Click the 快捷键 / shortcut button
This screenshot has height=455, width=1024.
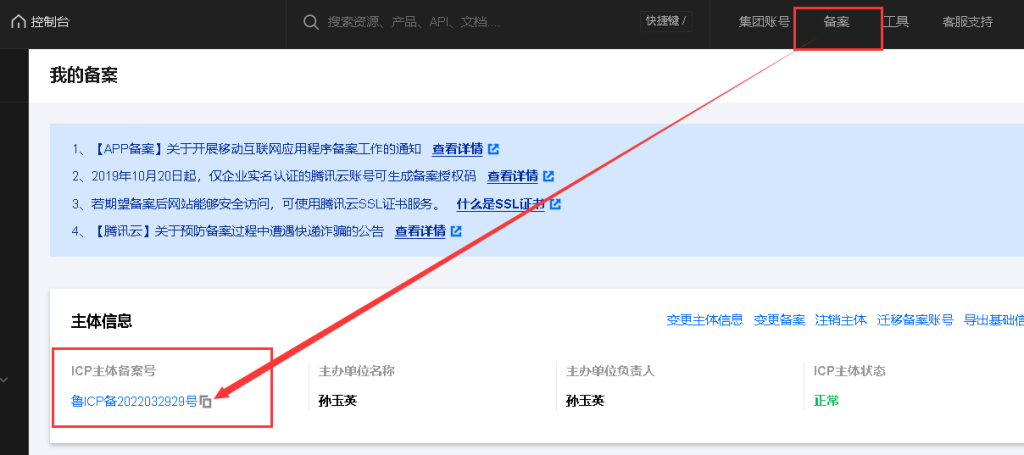click(x=666, y=22)
